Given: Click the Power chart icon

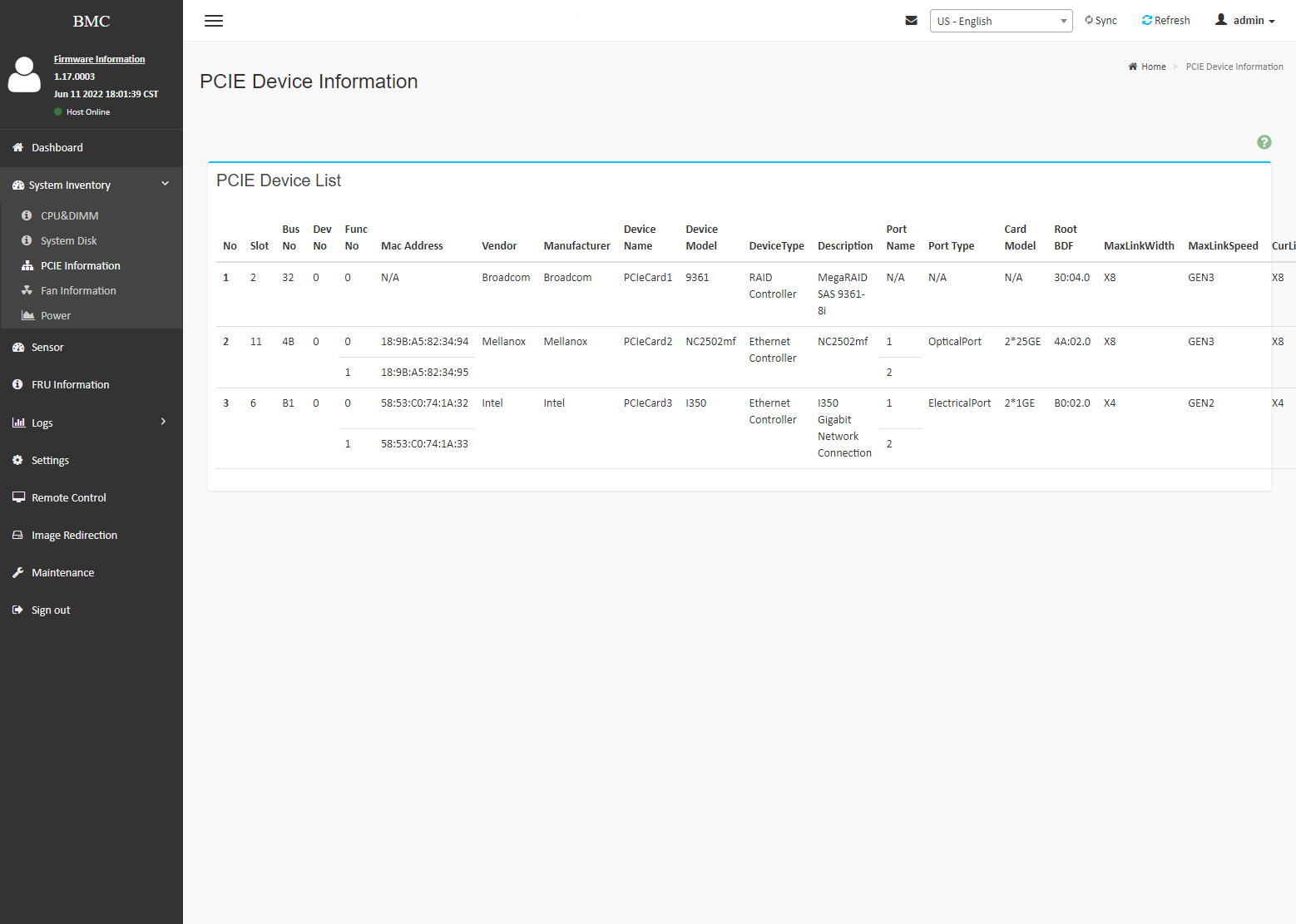Looking at the screenshot, I should point(27,315).
